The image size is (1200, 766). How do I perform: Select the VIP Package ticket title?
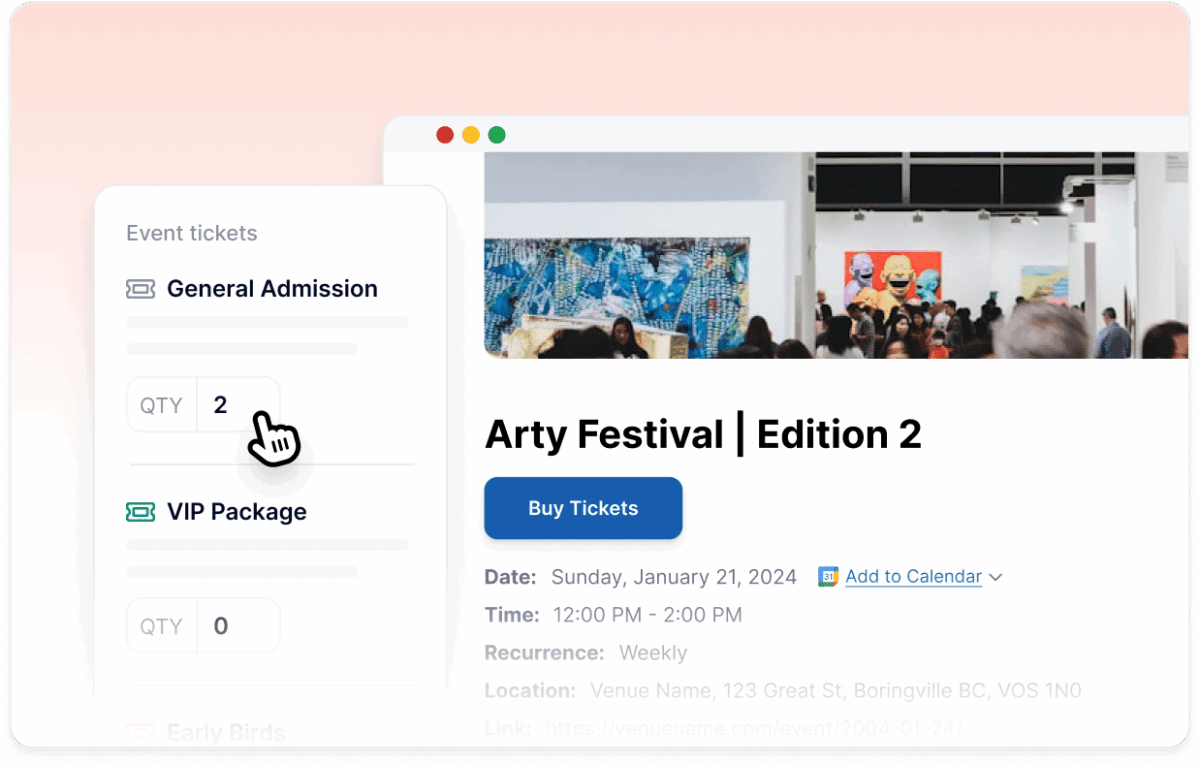237,512
